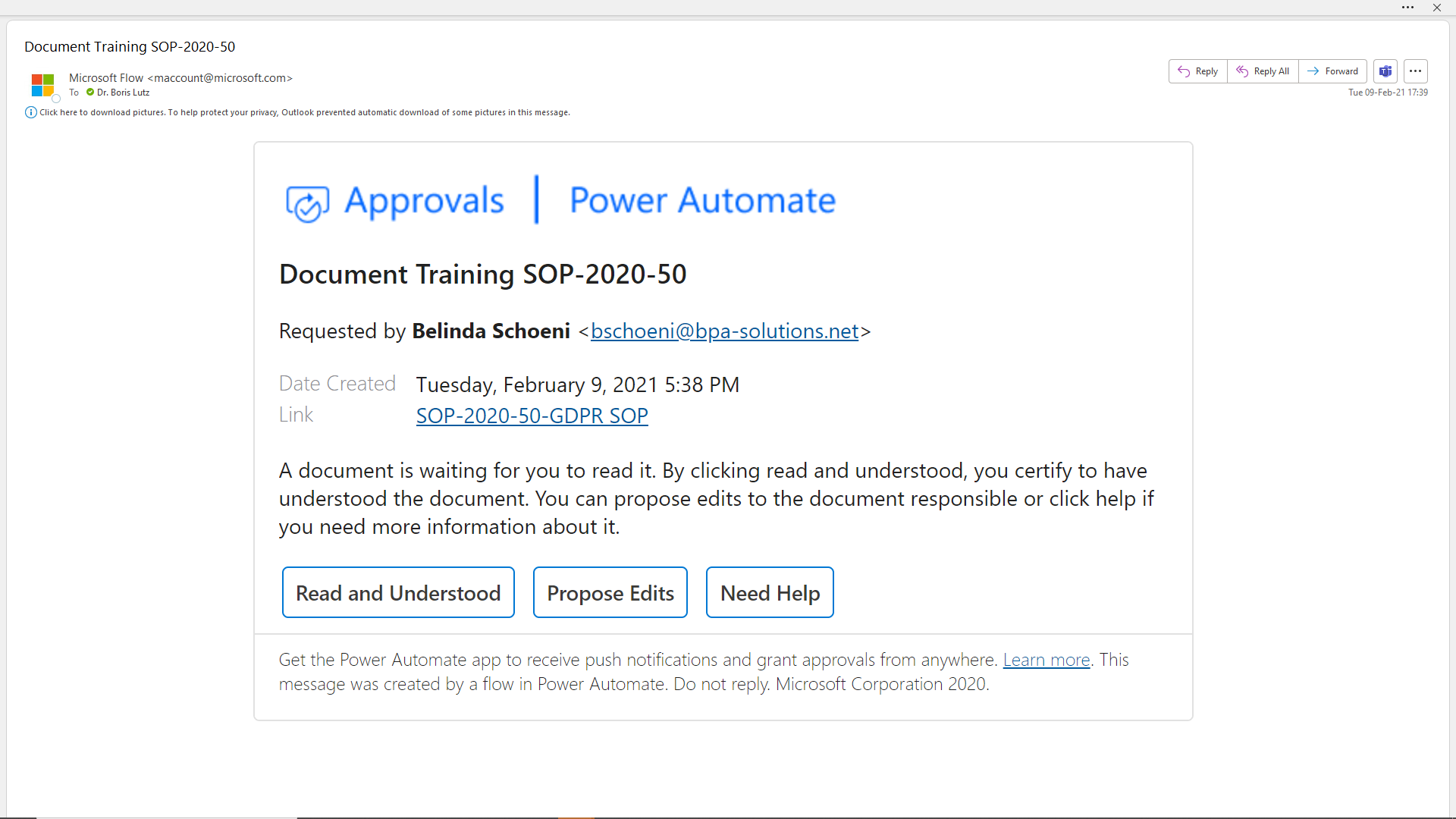Open more actions ellipsis beside Teams icon

(1416, 71)
